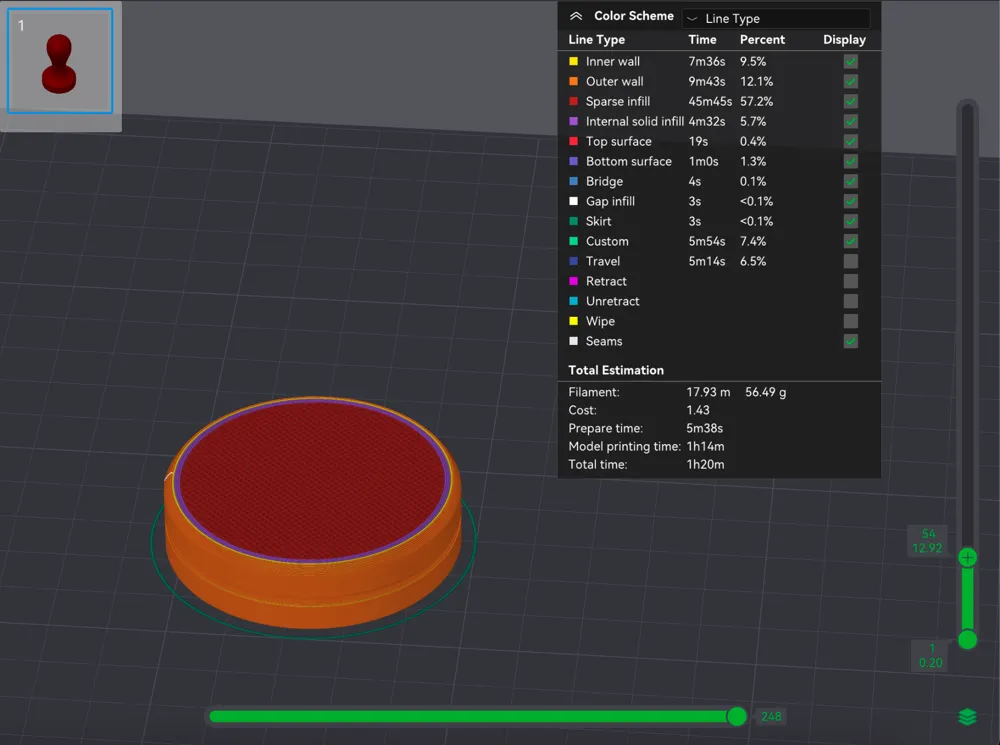
Task: Enable the Wipe display checkbox
Action: (x=850, y=321)
